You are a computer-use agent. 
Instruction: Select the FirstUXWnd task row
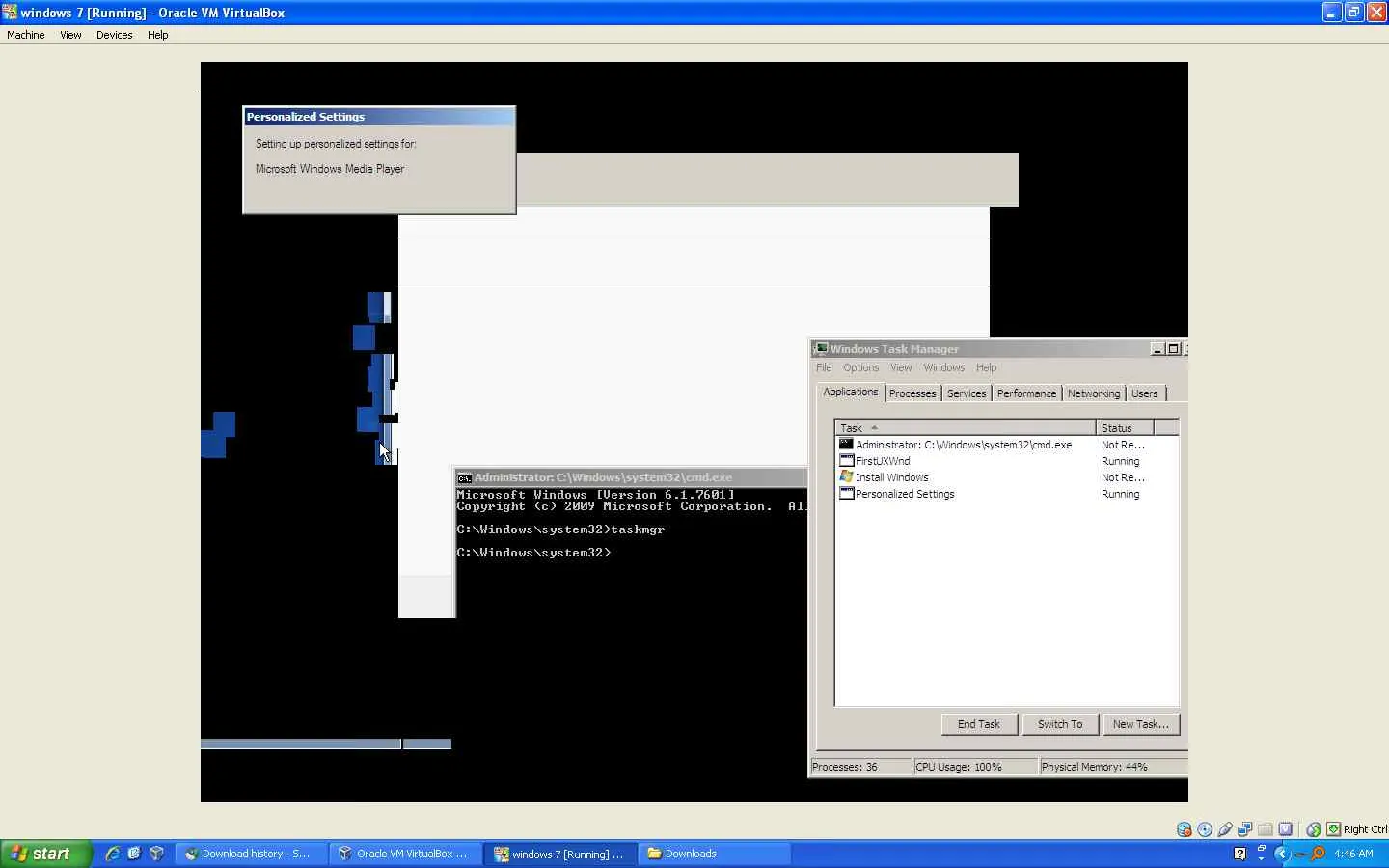point(1006,461)
